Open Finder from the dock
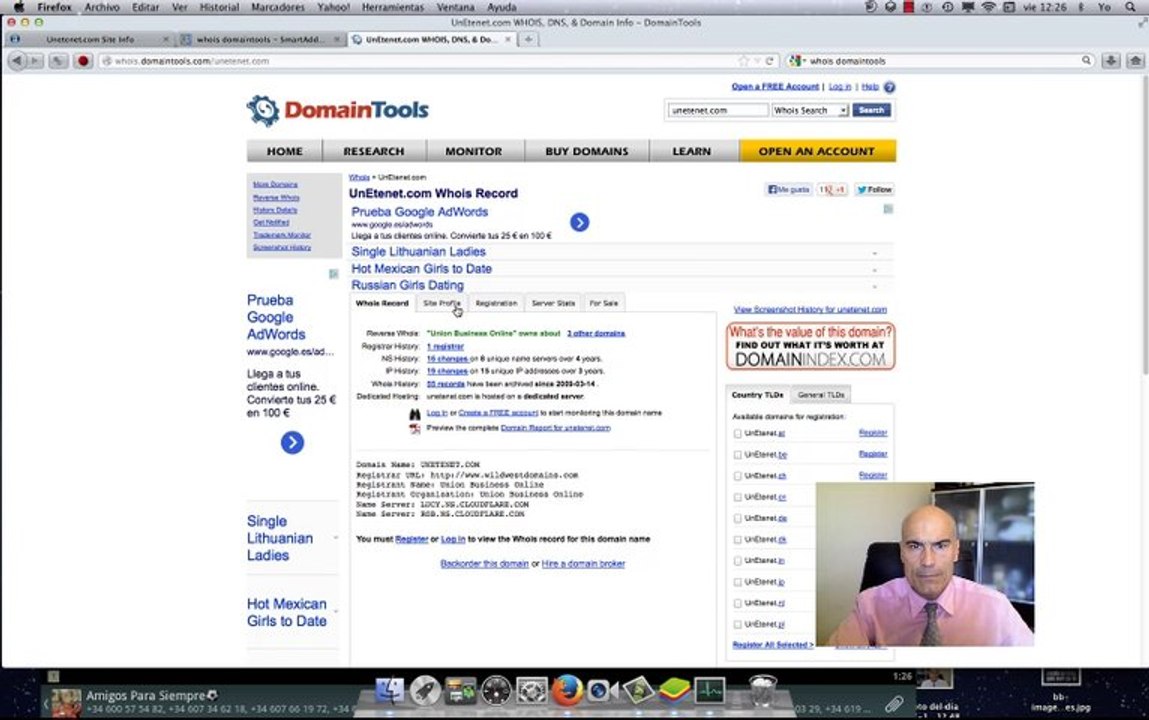 coord(390,690)
